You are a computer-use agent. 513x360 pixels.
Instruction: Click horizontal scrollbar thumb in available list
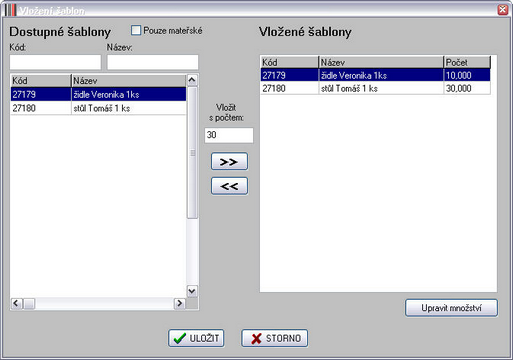(x=29, y=303)
